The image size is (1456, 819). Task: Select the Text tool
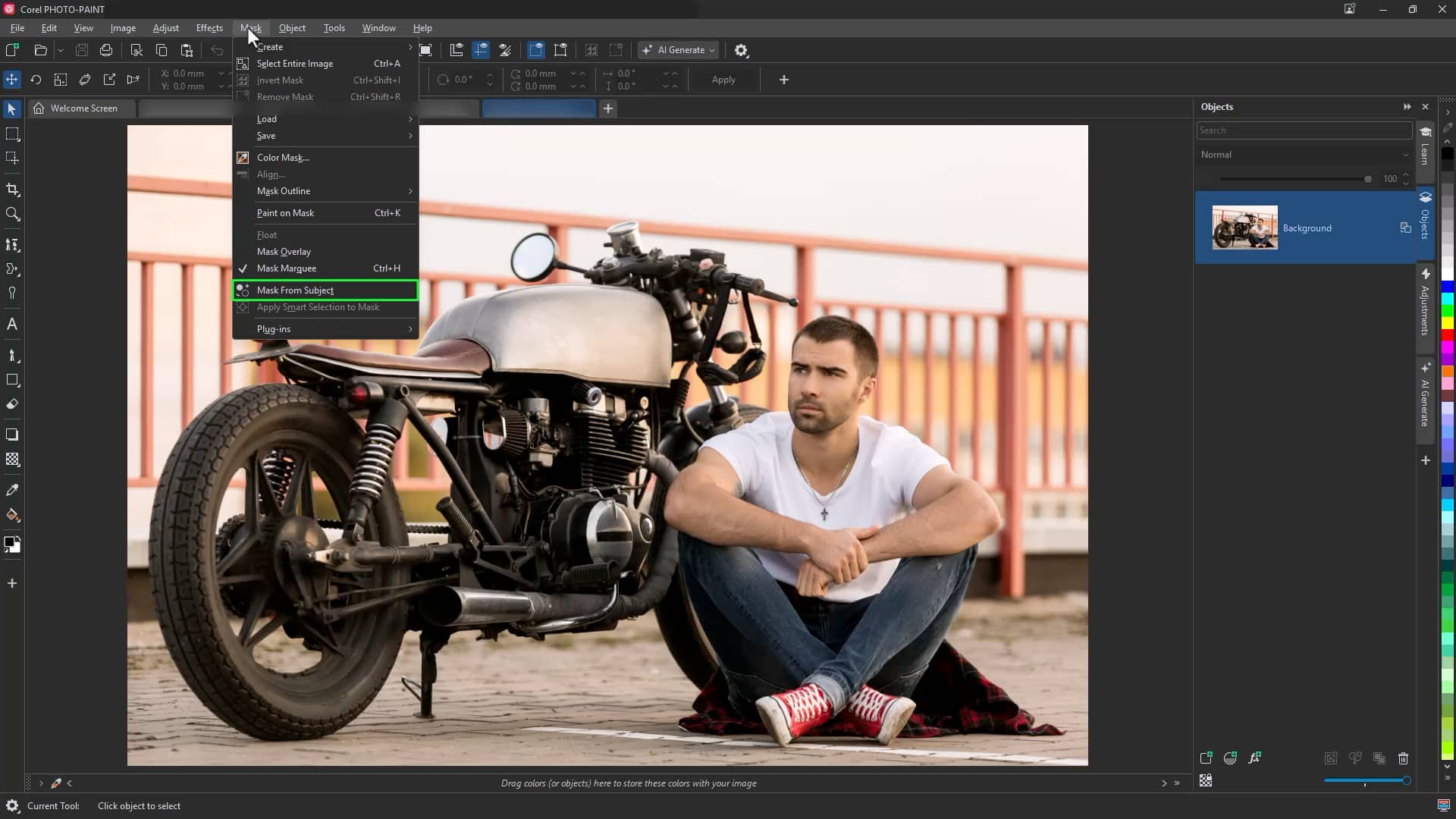[x=11, y=324]
